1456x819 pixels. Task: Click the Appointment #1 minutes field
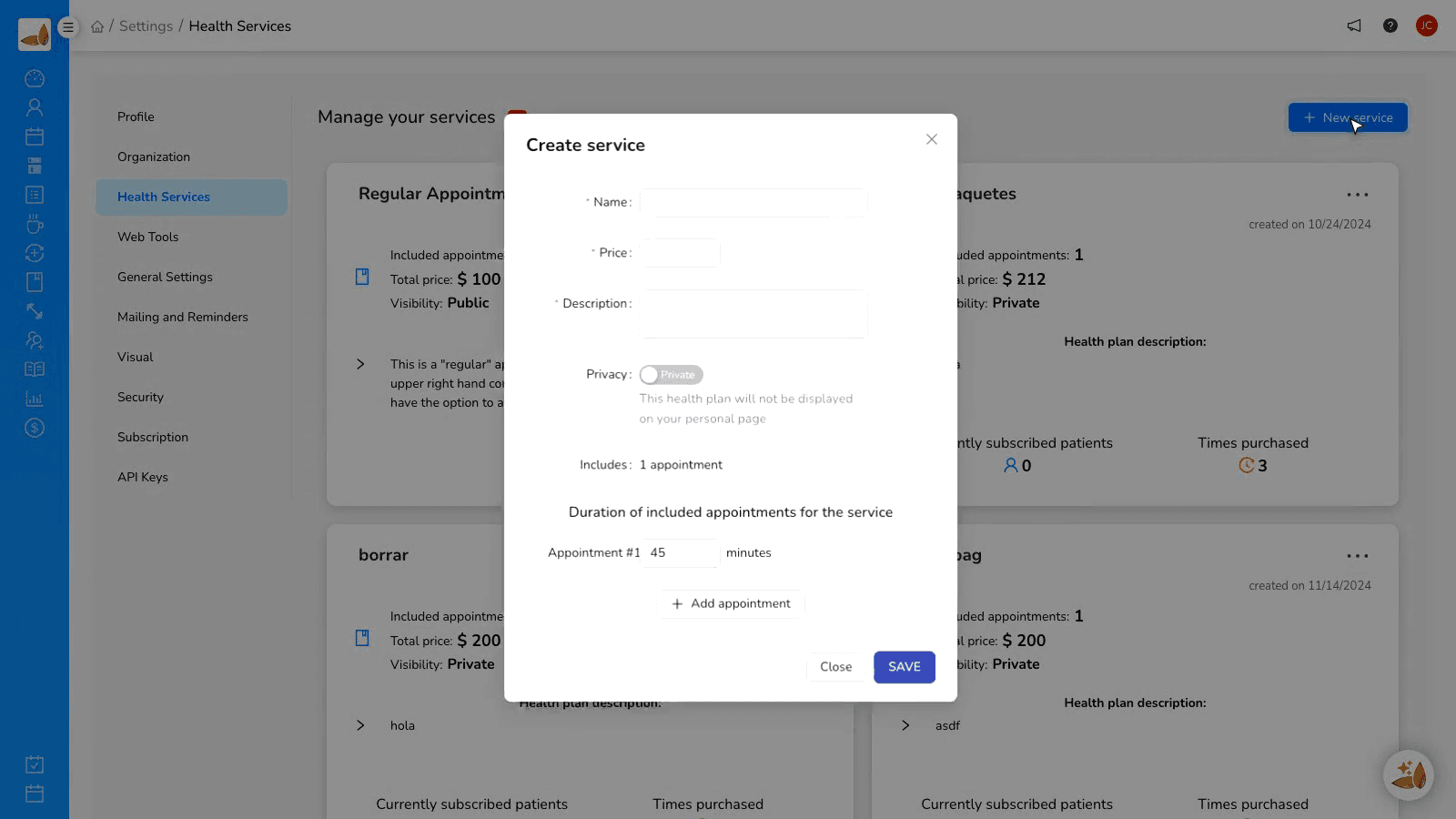pyautogui.click(x=680, y=552)
